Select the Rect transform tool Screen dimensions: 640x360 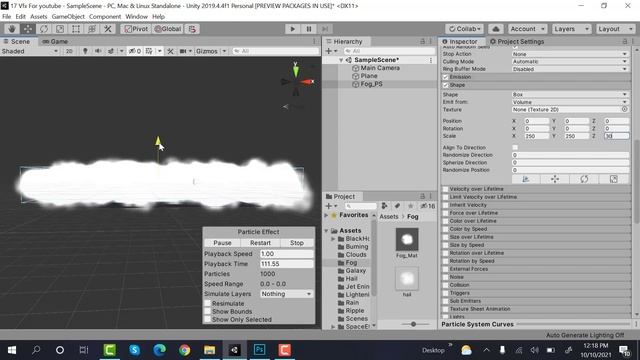(76, 29)
